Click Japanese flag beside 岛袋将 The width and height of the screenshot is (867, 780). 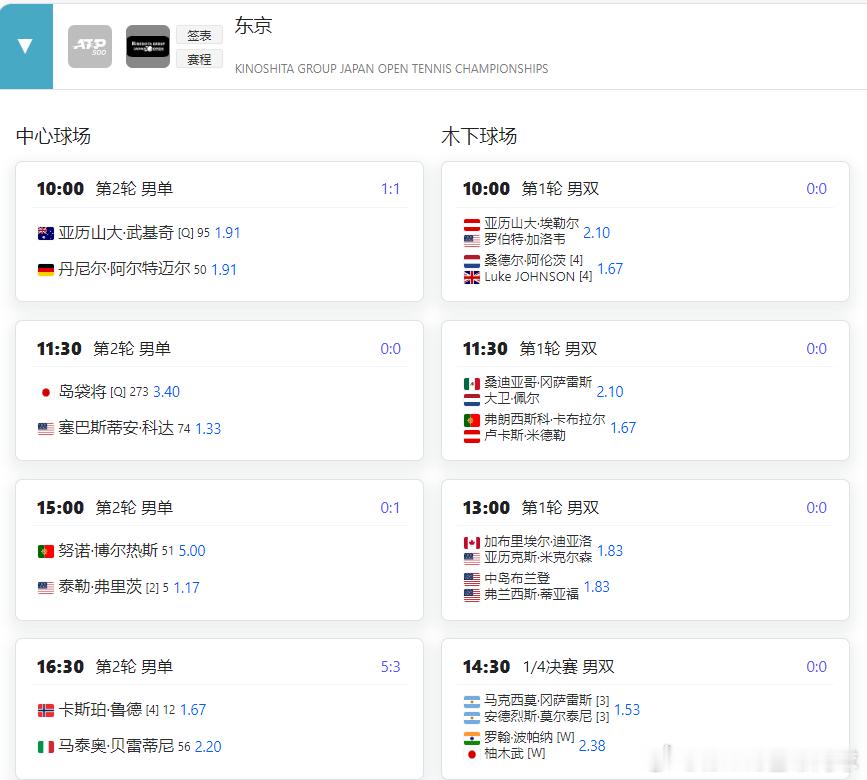point(45,392)
